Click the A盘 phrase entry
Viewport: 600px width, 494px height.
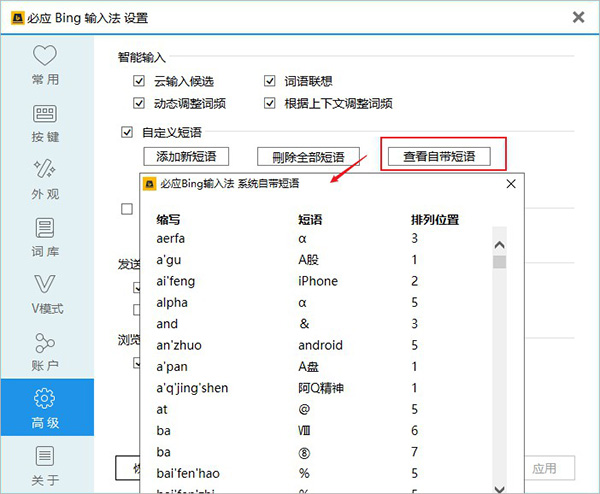(x=308, y=367)
